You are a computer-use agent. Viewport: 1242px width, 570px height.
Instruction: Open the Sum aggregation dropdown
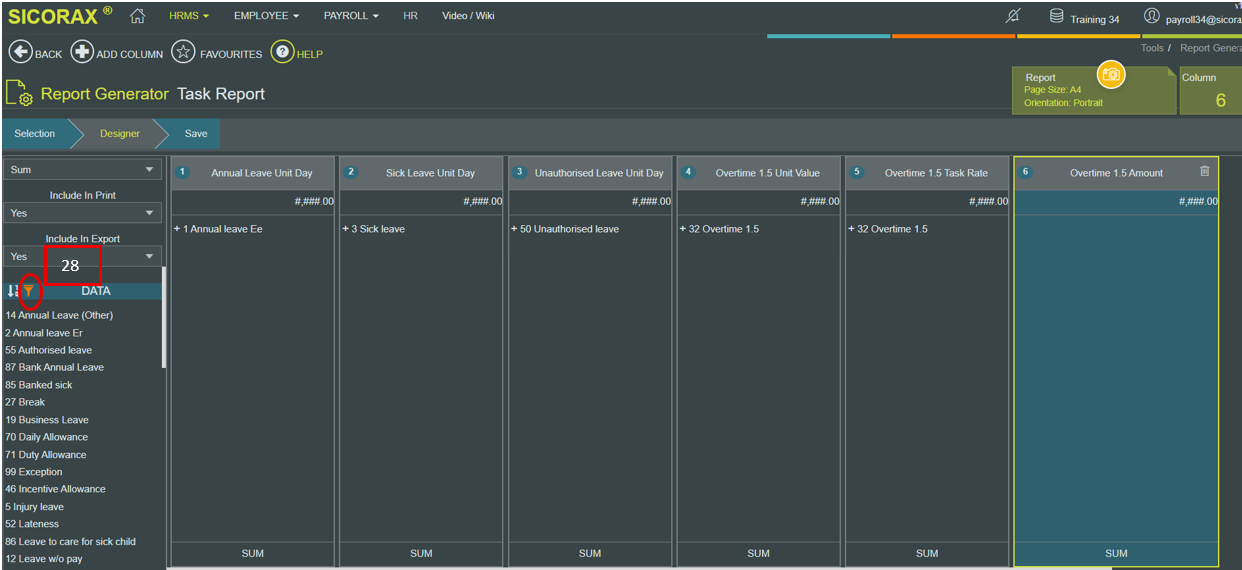[82, 170]
